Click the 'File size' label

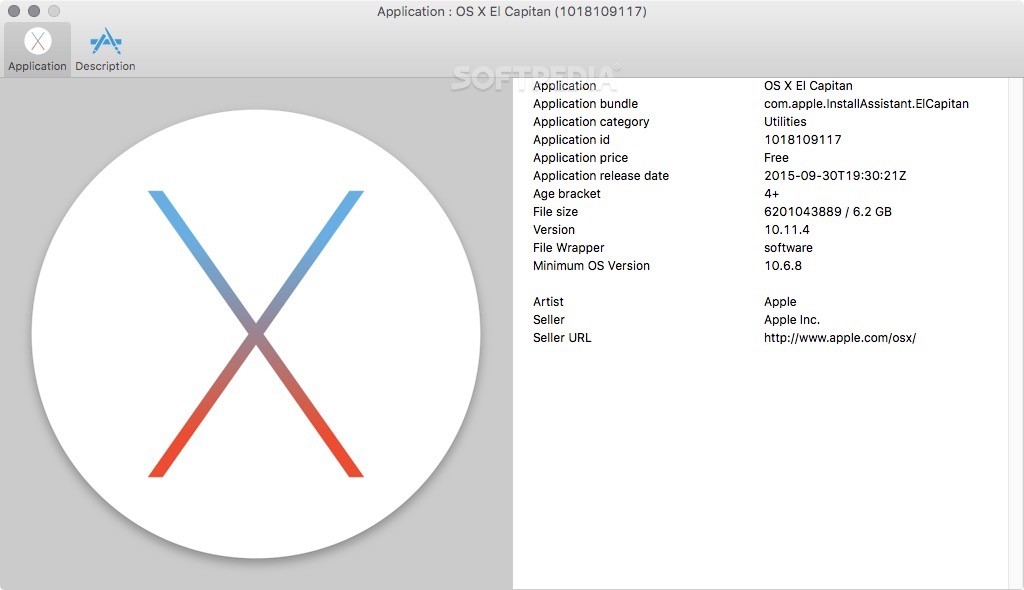point(555,212)
